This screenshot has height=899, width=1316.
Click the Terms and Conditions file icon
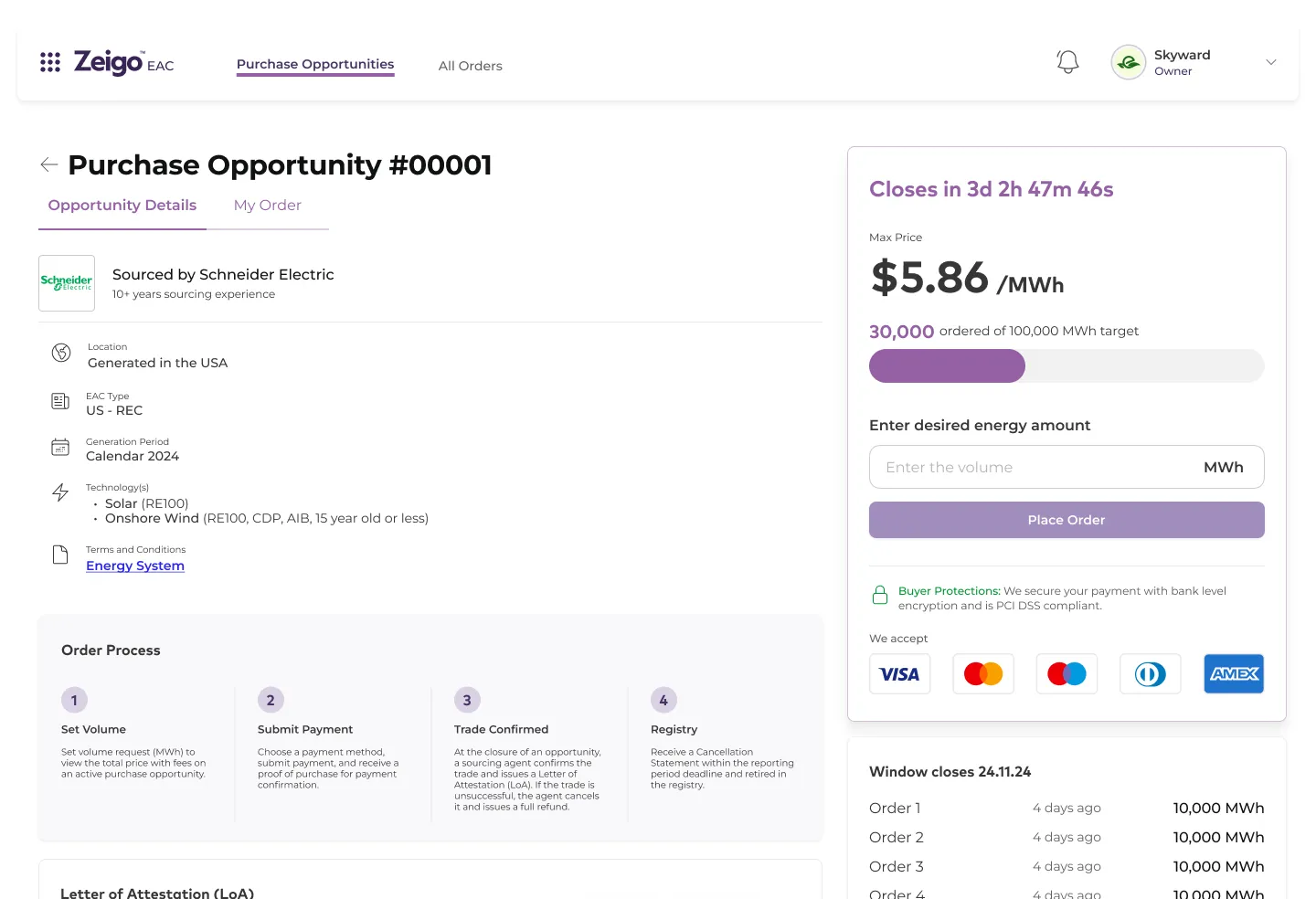click(60, 555)
